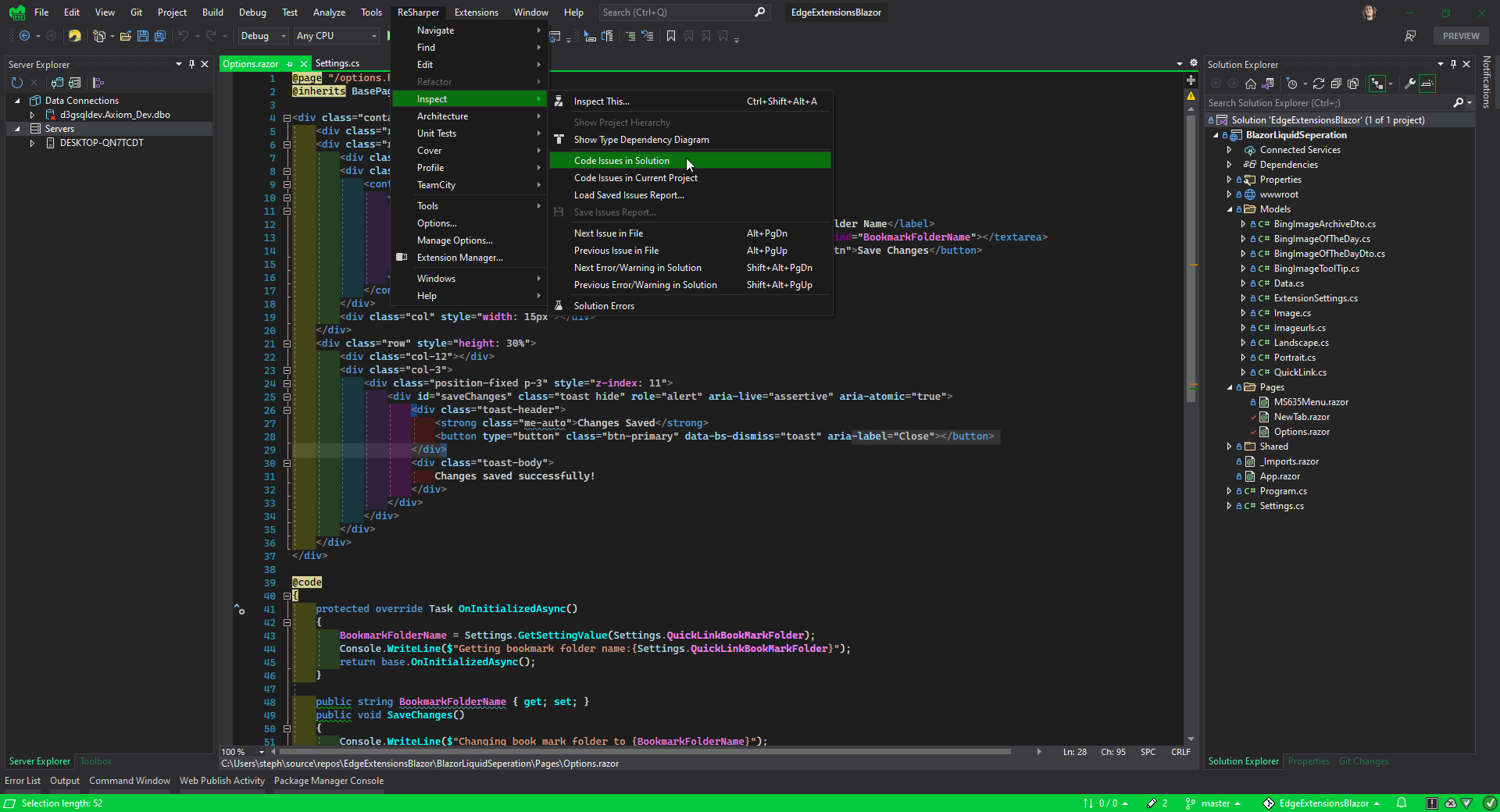Open the Debug configuration dropdown

(262, 36)
